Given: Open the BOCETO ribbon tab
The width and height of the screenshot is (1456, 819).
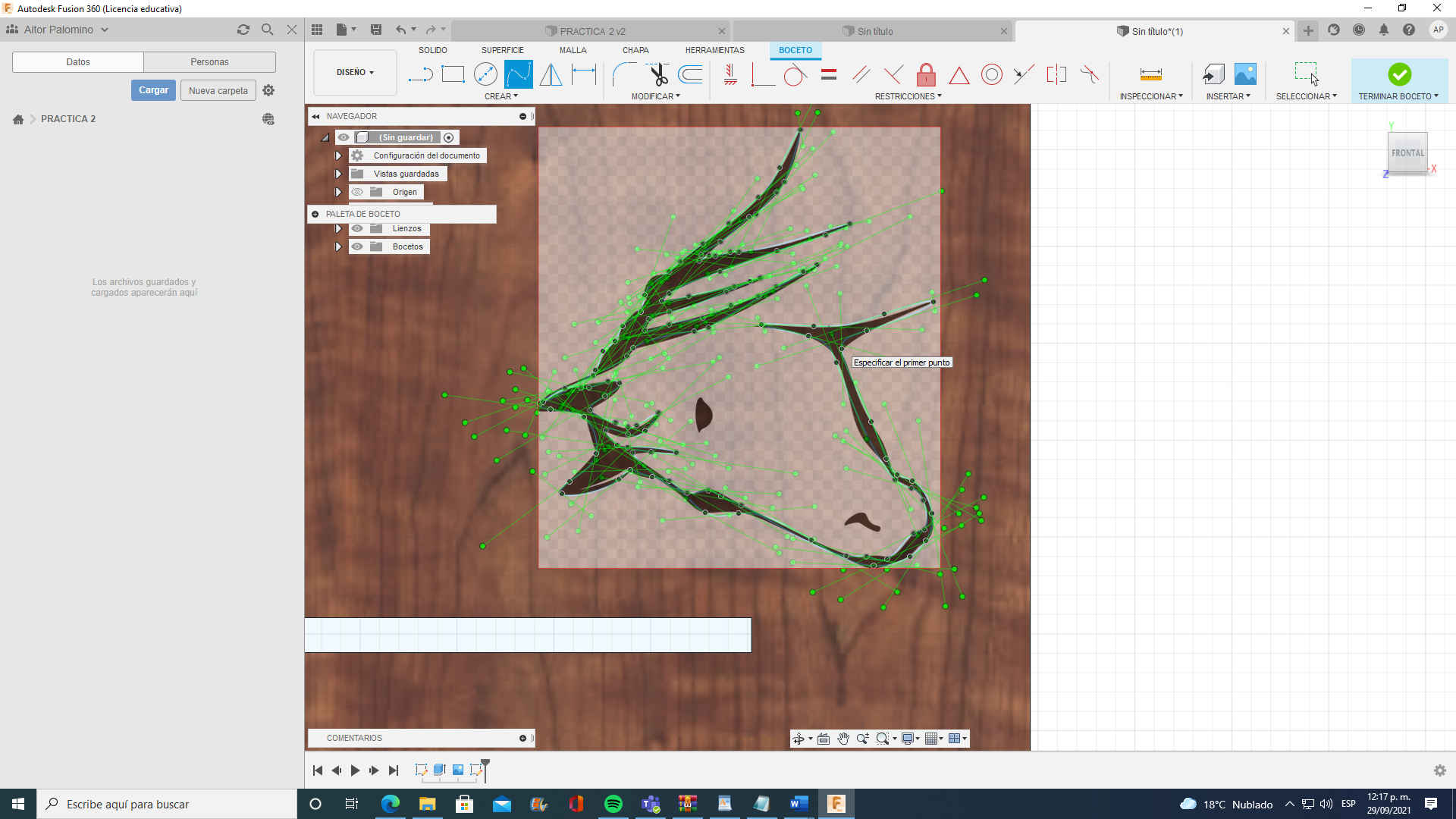Looking at the screenshot, I should [x=793, y=50].
